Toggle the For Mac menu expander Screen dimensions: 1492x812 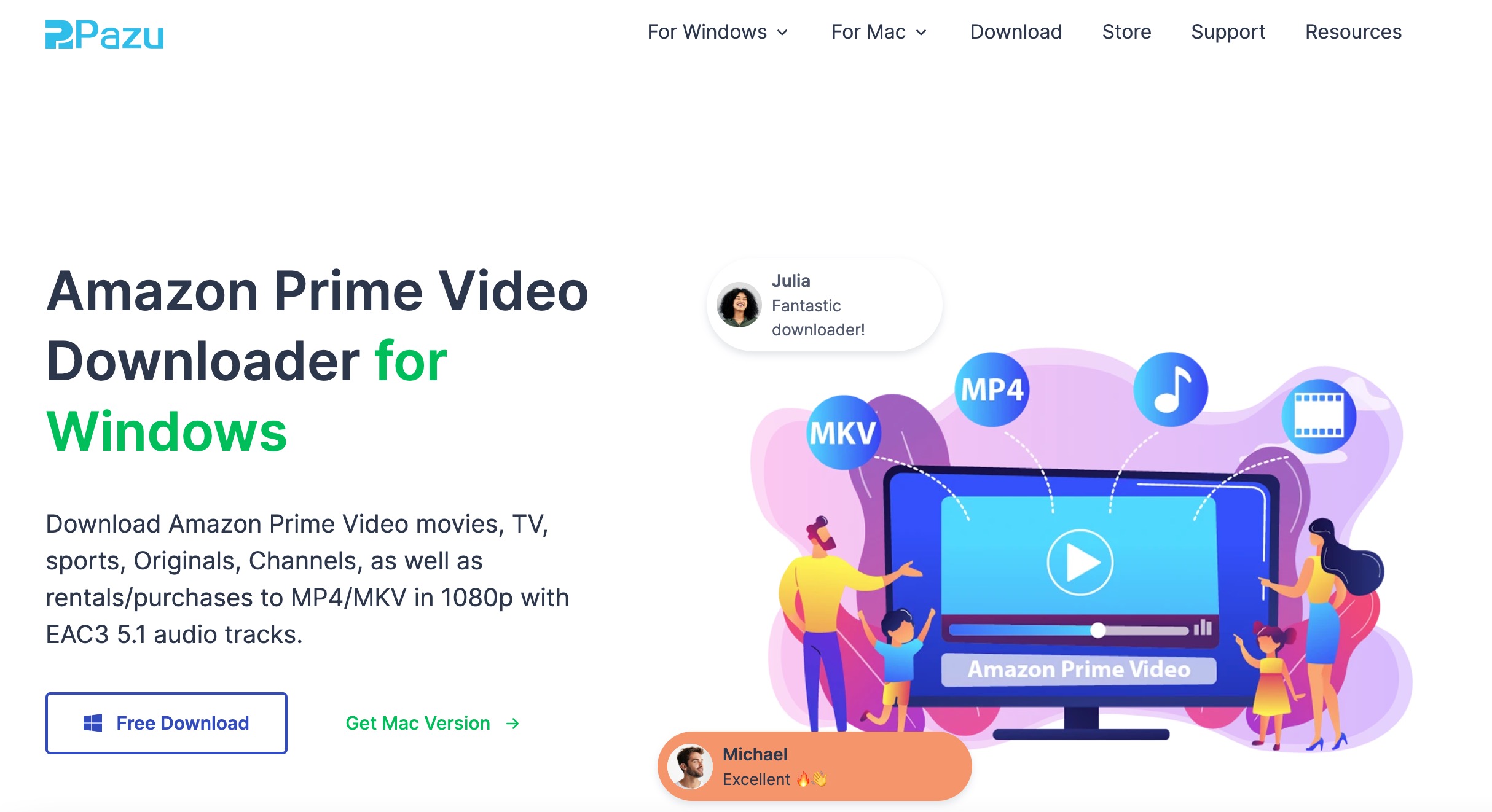(x=921, y=32)
